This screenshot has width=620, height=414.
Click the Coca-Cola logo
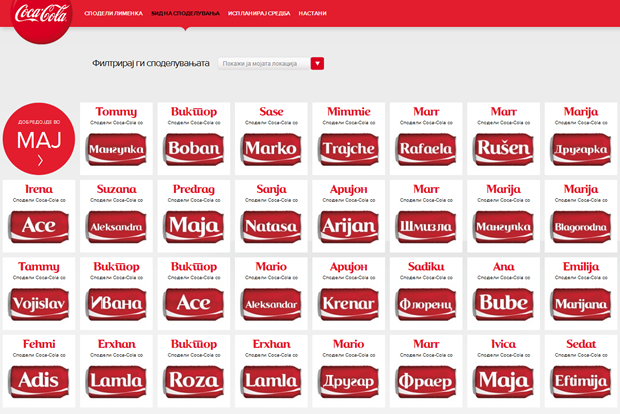(41, 18)
